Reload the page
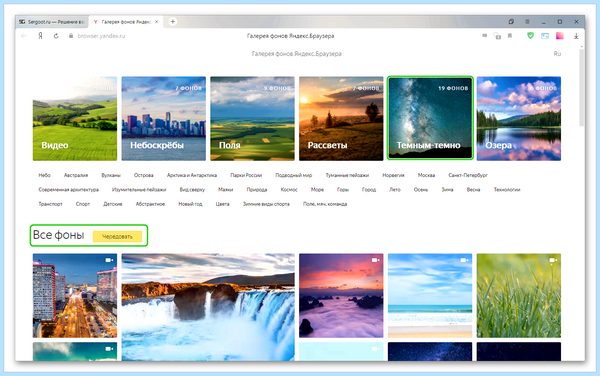 (56, 36)
